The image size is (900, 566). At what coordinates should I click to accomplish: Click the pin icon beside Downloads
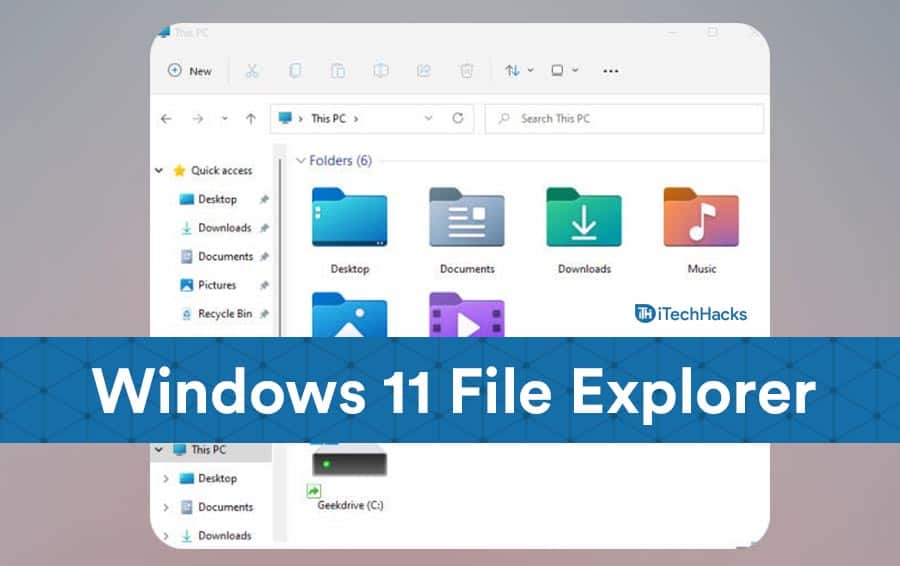(264, 228)
